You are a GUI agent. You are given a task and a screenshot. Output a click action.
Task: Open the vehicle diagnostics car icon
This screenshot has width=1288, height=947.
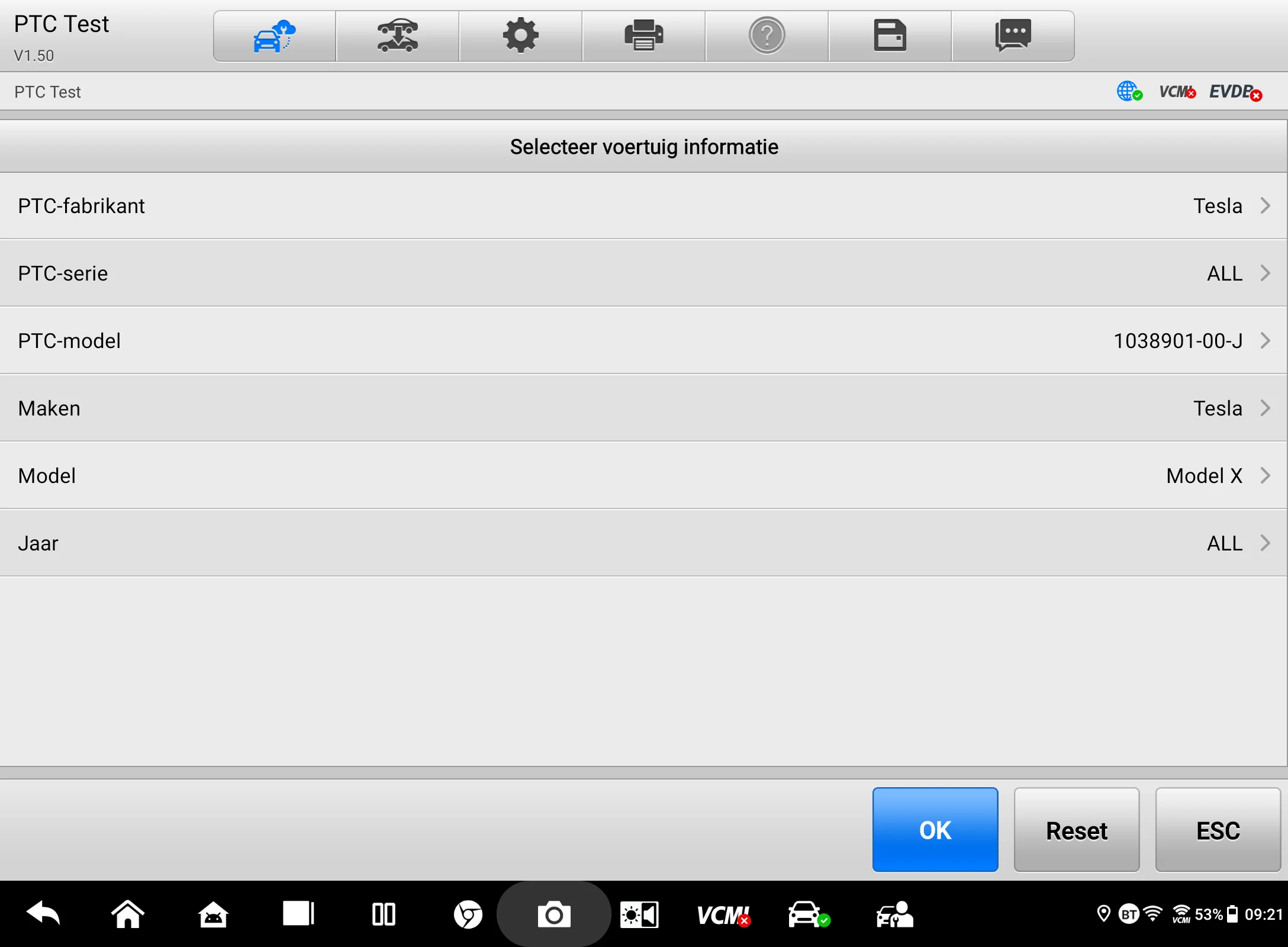point(809,914)
